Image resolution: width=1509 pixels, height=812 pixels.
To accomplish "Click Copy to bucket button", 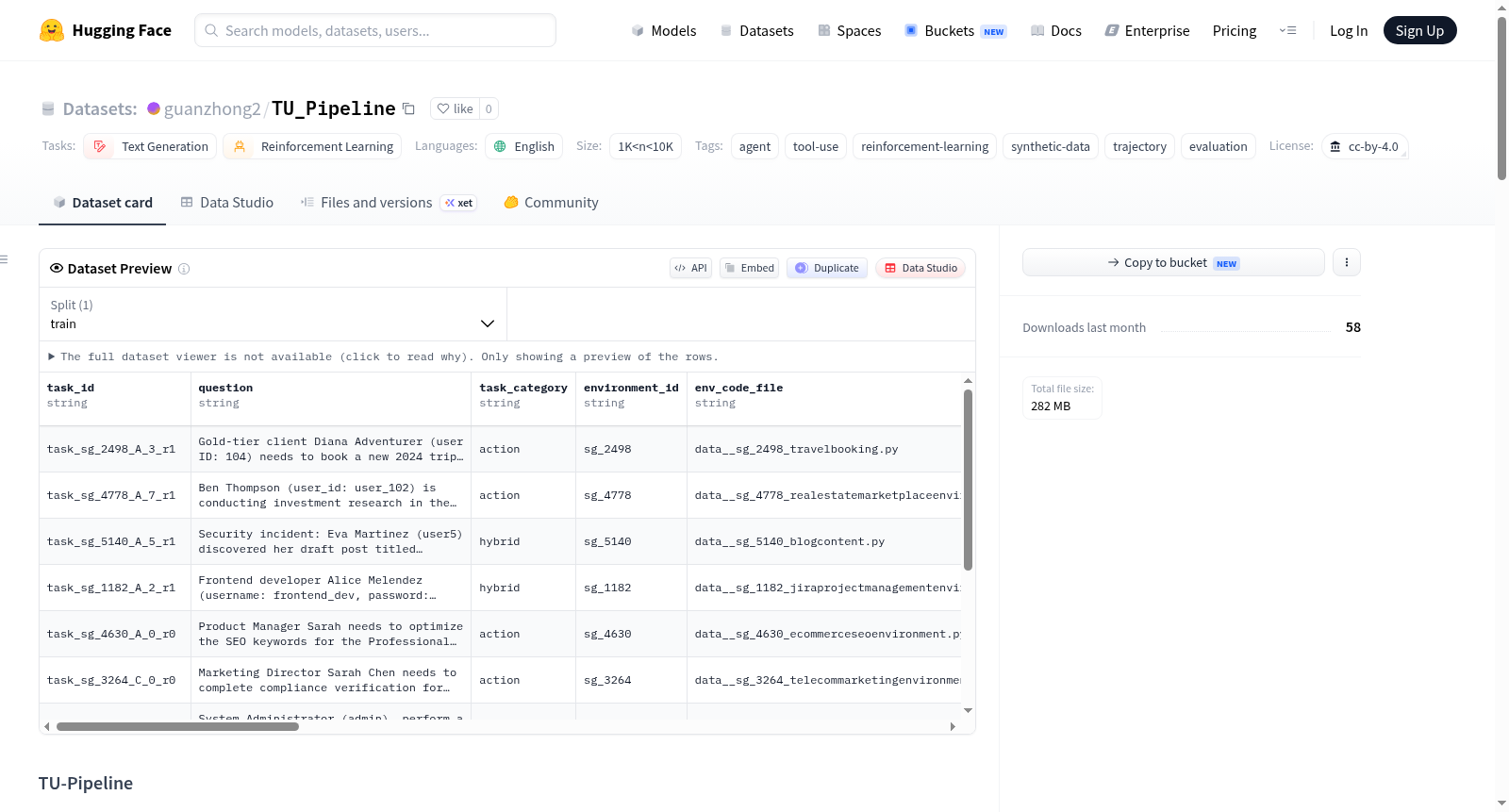I will (x=1173, y=262).
